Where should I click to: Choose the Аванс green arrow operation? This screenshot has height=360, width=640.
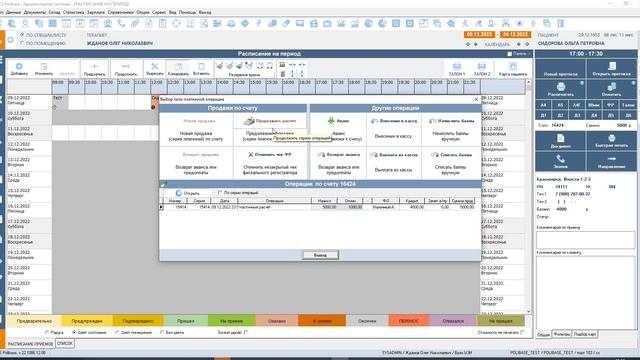(x=338, y=121)
